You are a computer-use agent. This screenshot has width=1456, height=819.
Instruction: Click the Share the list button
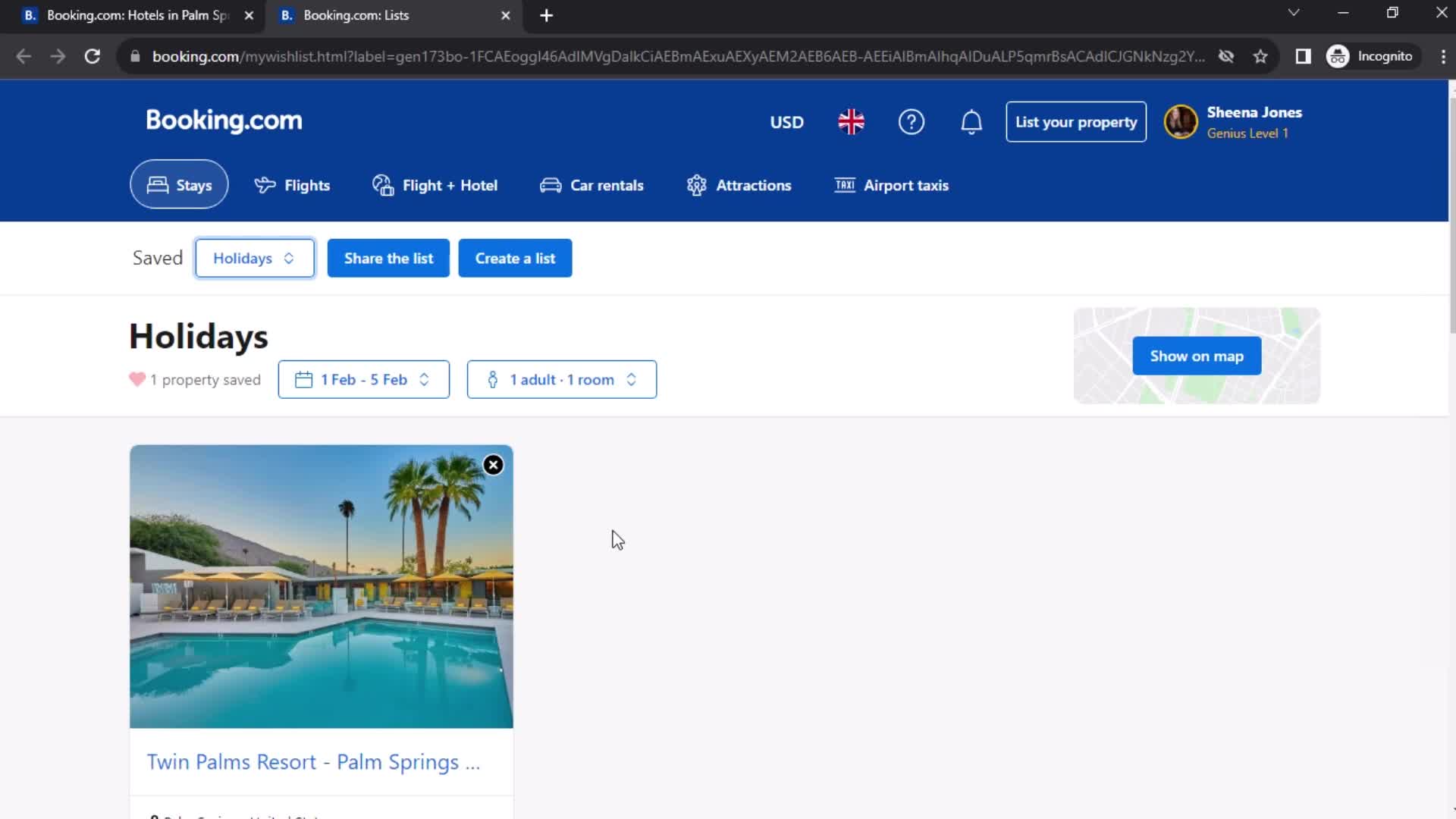[388, 257]
